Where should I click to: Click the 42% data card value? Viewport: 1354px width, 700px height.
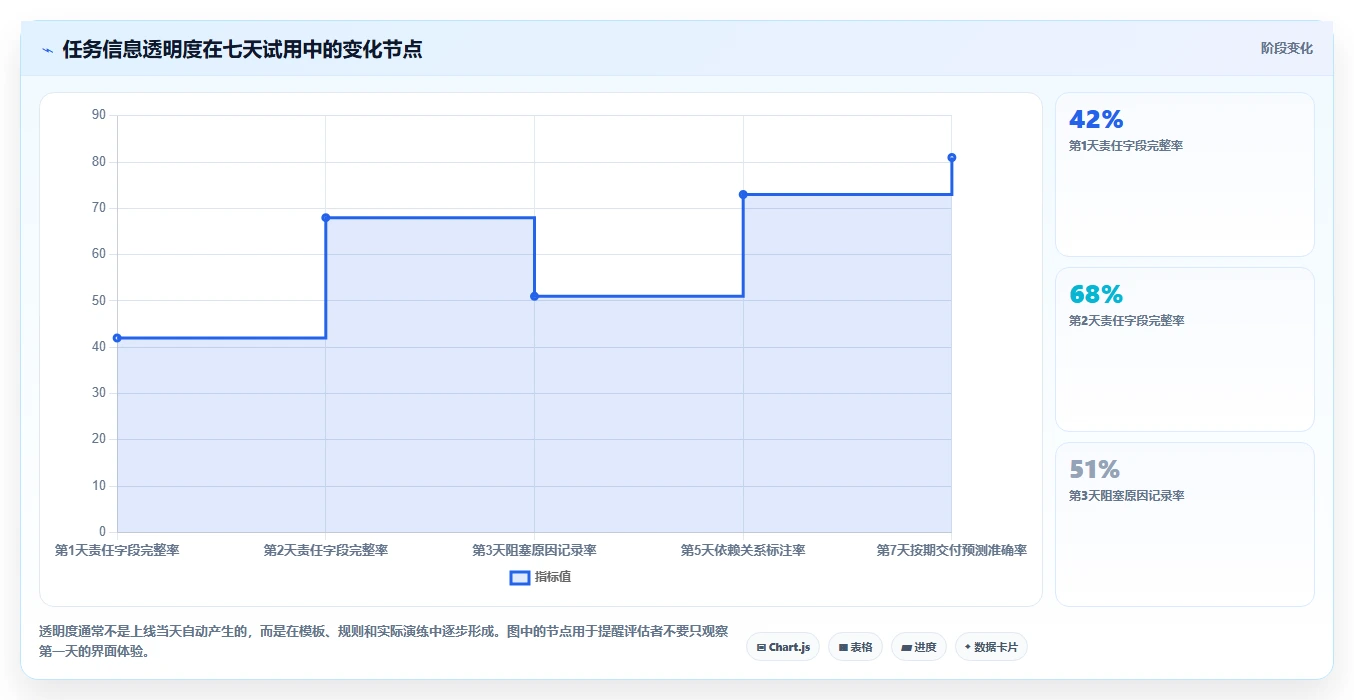[1096, 119]
